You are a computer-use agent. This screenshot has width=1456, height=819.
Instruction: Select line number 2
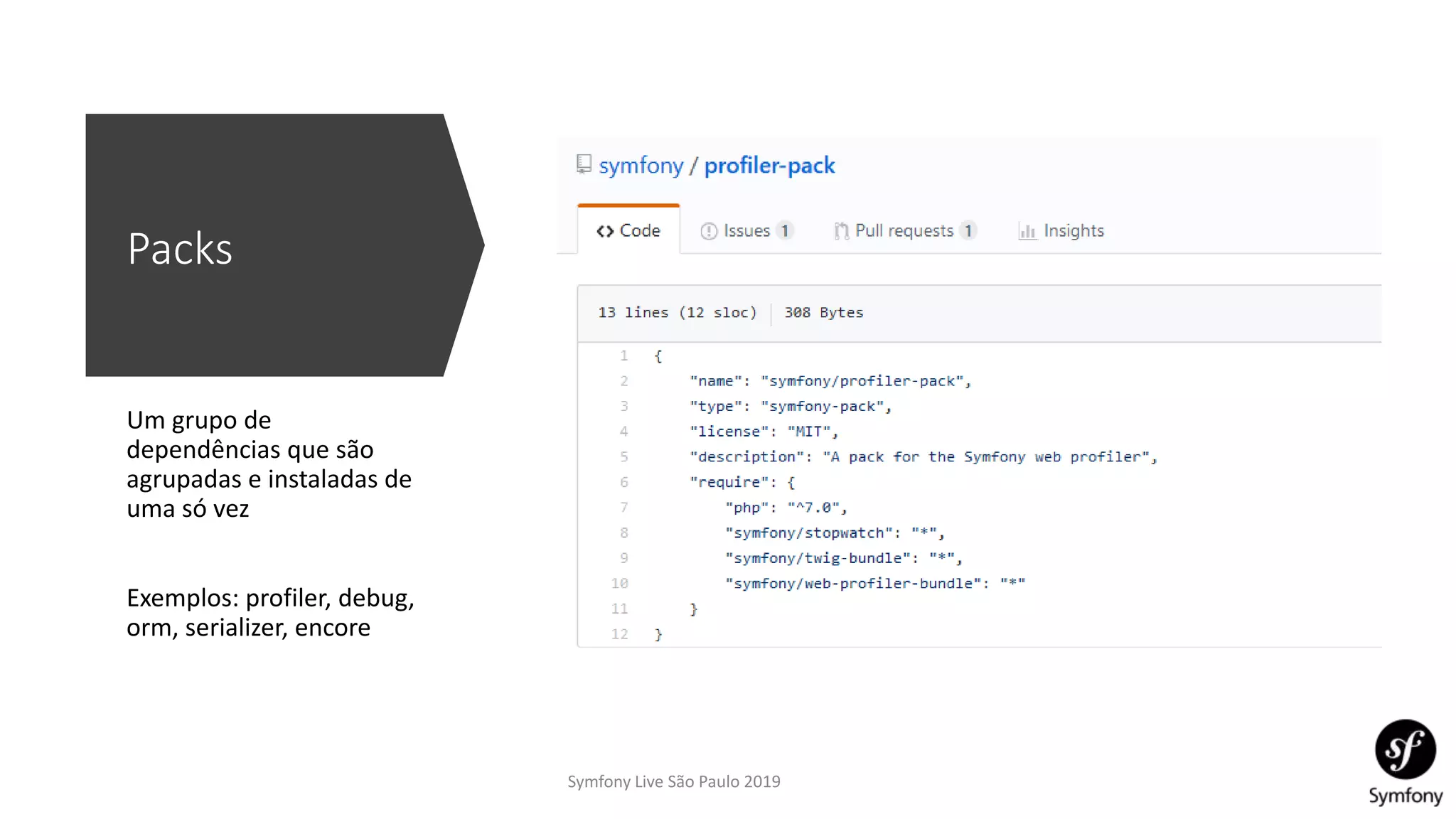point(623,381)
